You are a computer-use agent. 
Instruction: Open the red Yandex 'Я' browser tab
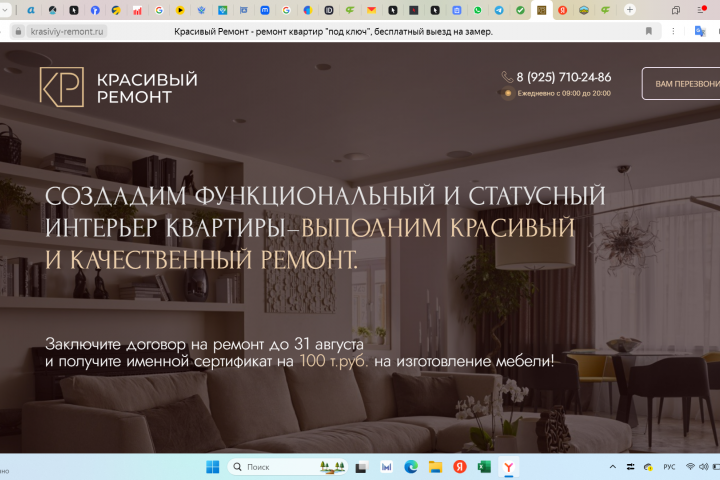tap(562, 10)
